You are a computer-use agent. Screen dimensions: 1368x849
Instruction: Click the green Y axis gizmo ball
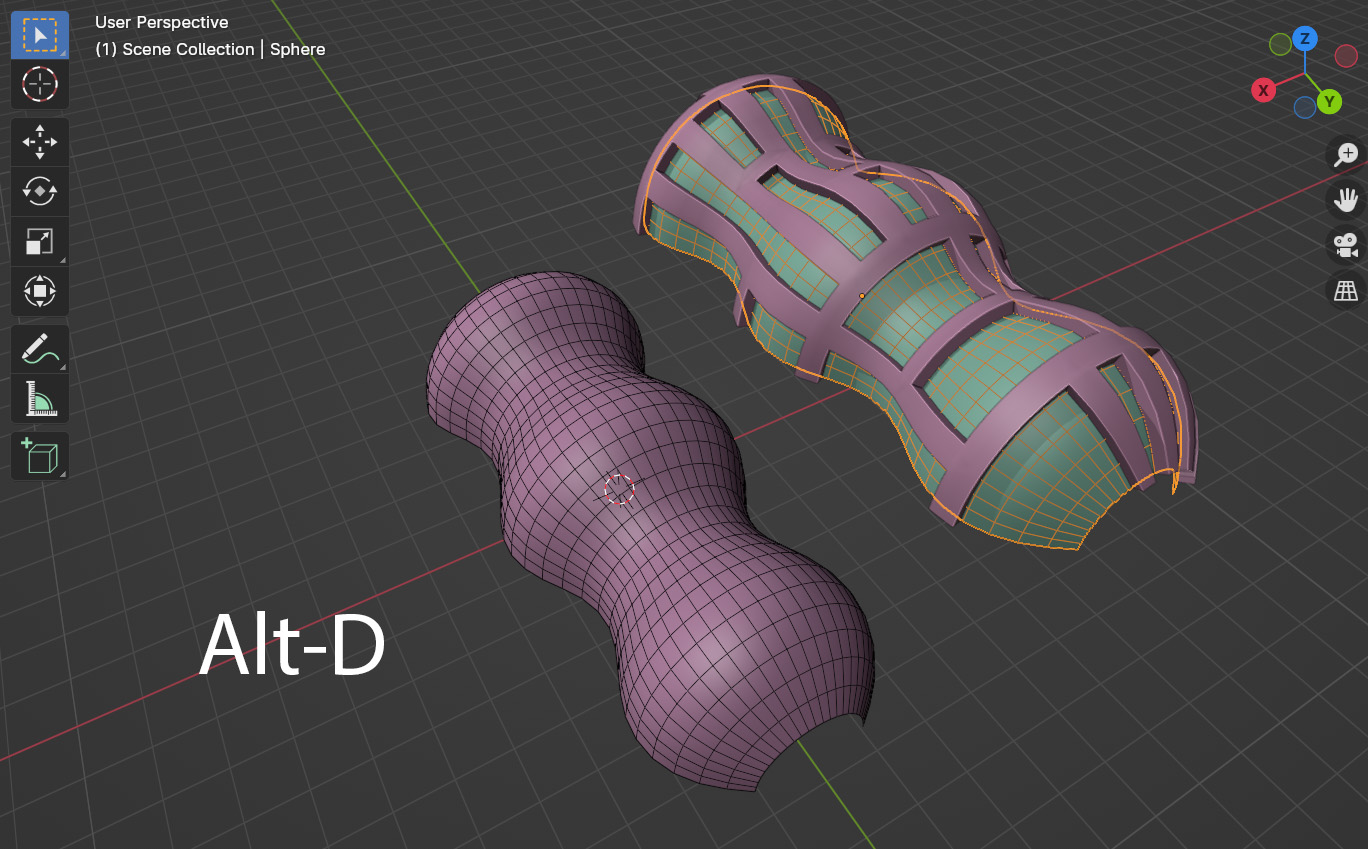click(1329, 101)
